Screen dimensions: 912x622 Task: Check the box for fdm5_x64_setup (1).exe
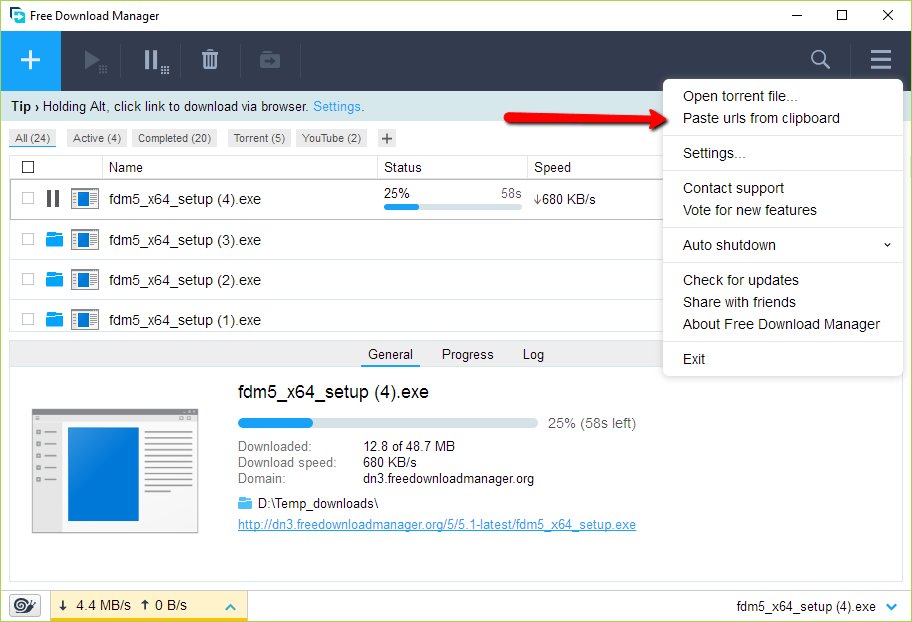[x=28, y=319]
